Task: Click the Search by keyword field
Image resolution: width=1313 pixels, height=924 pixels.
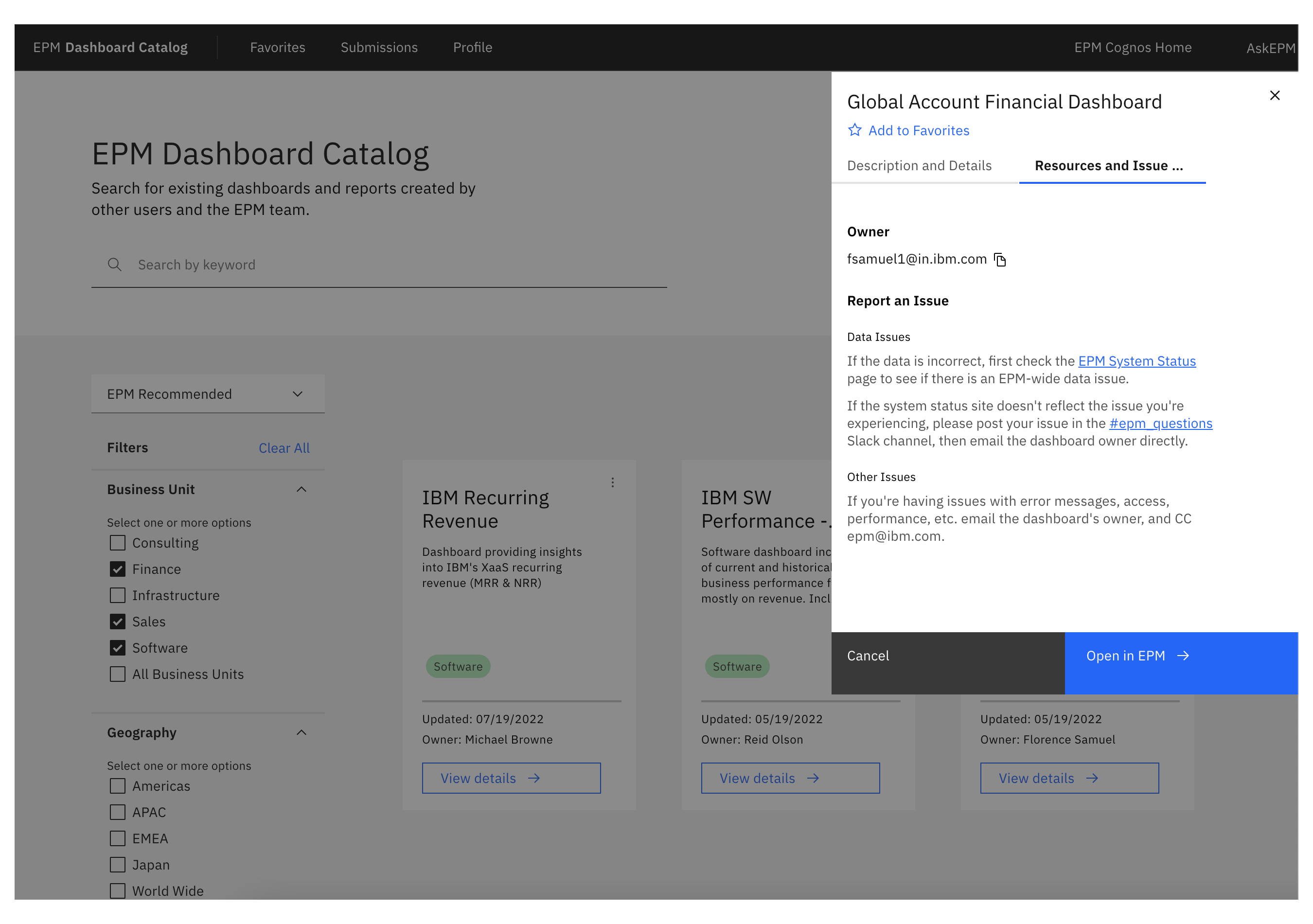Action: (x=394, y=265)
